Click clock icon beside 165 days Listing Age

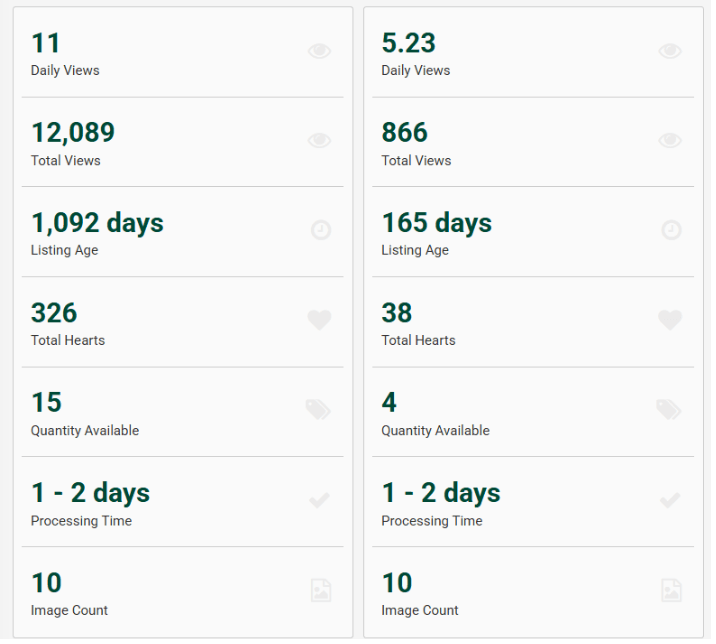[671, 230]
